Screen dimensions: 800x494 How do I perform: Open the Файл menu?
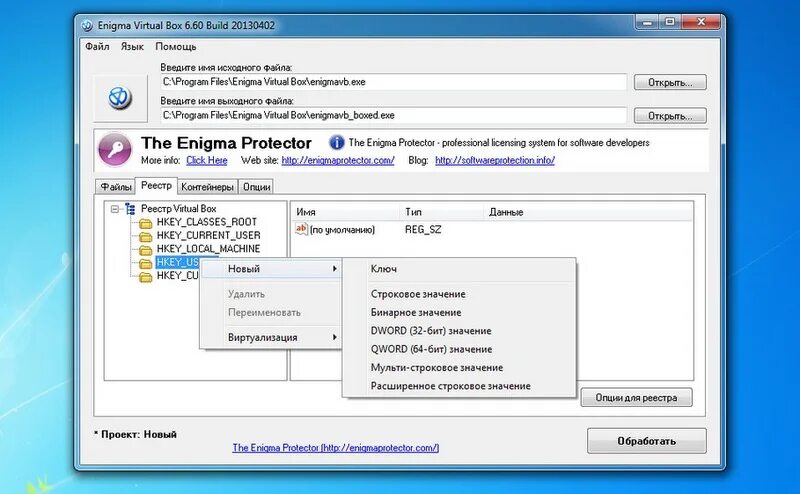(97, 46)
